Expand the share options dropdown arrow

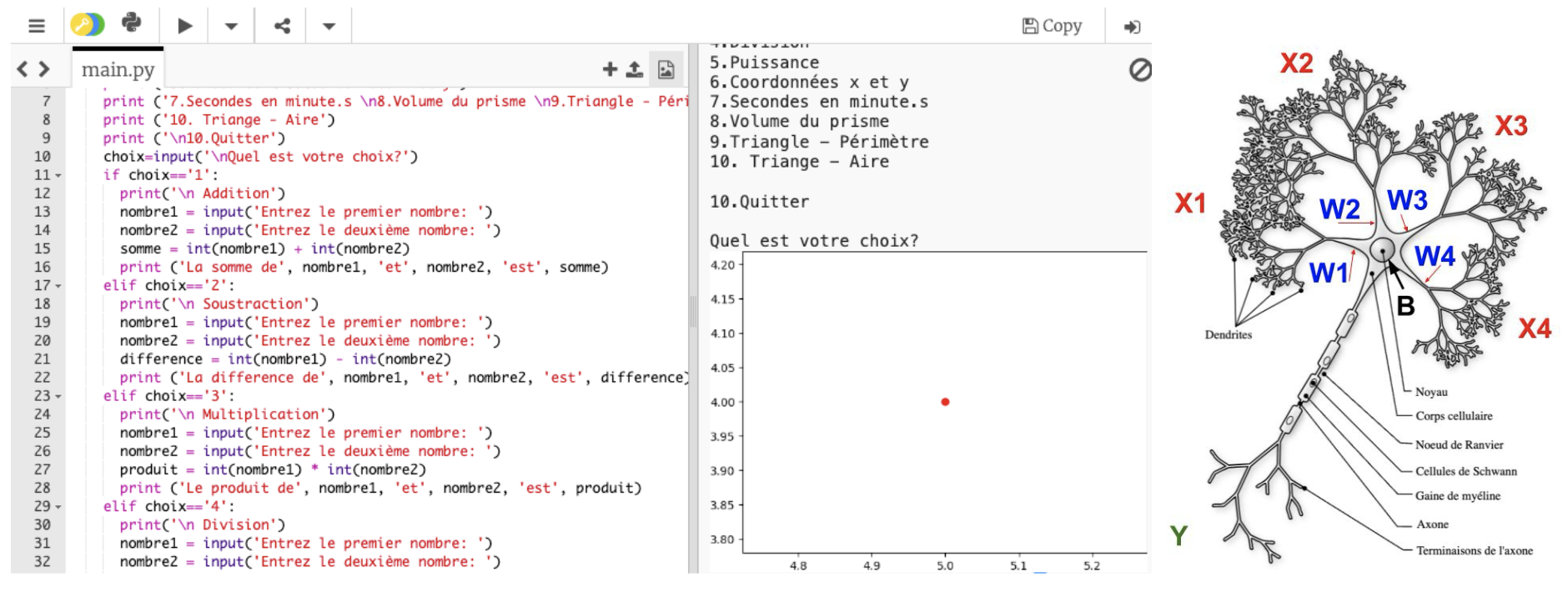(x=329, y=26)
